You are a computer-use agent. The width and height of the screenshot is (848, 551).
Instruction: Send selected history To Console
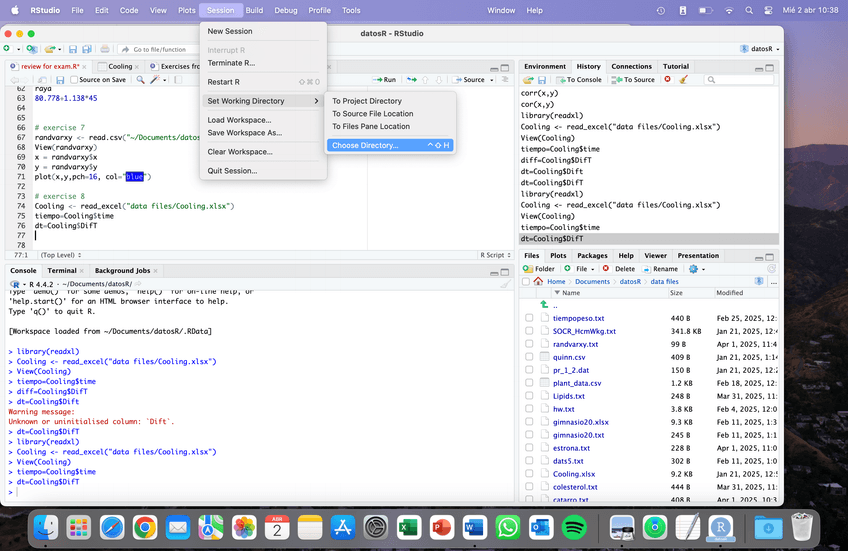point(580,79)
